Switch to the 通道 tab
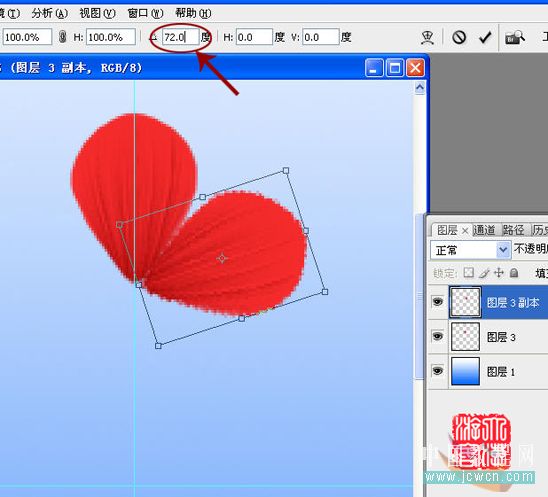The image size is (548, 497). tap(484, 230)
